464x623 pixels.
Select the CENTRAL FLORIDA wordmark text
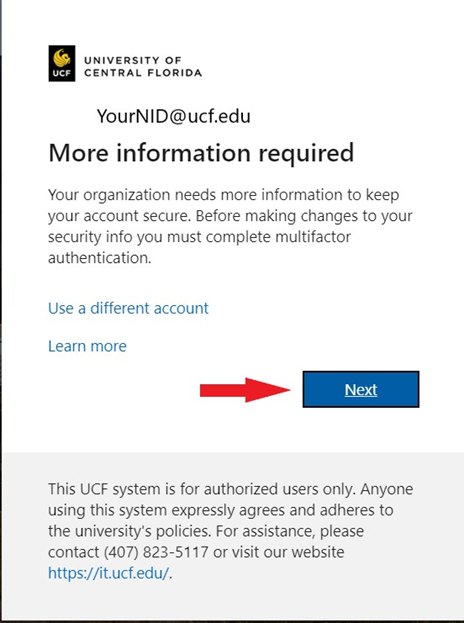coord(143,73)
